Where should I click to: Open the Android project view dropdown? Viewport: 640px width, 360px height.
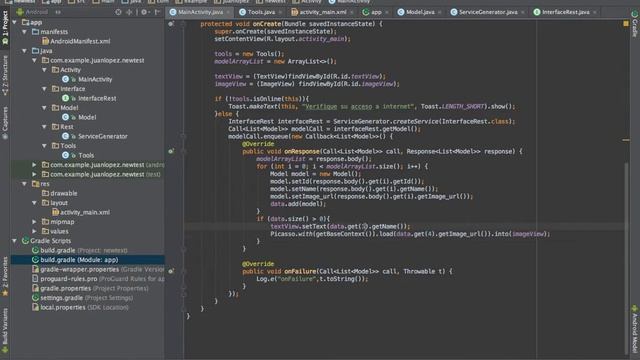[39, 12]
